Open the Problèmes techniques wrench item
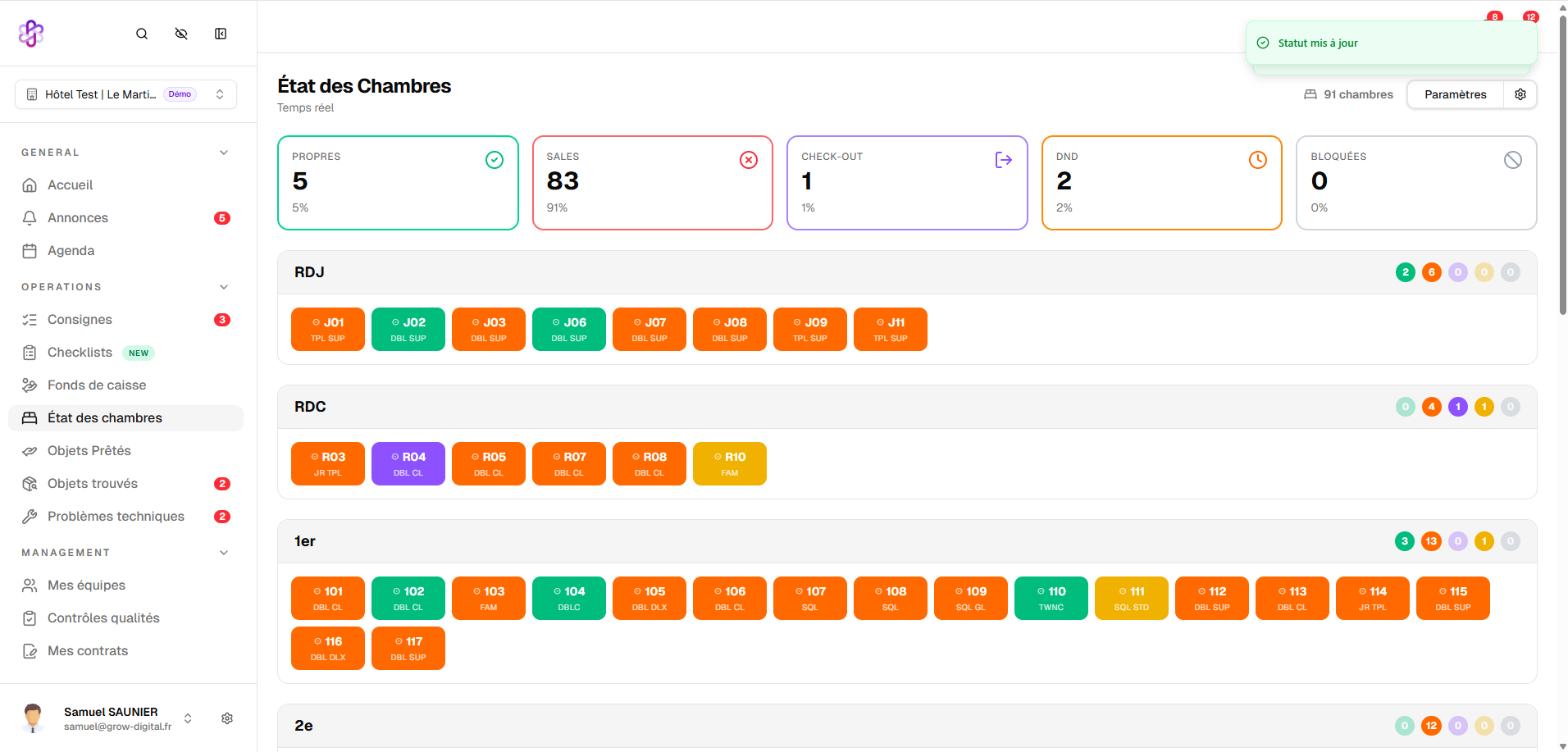 click(116, 517)
